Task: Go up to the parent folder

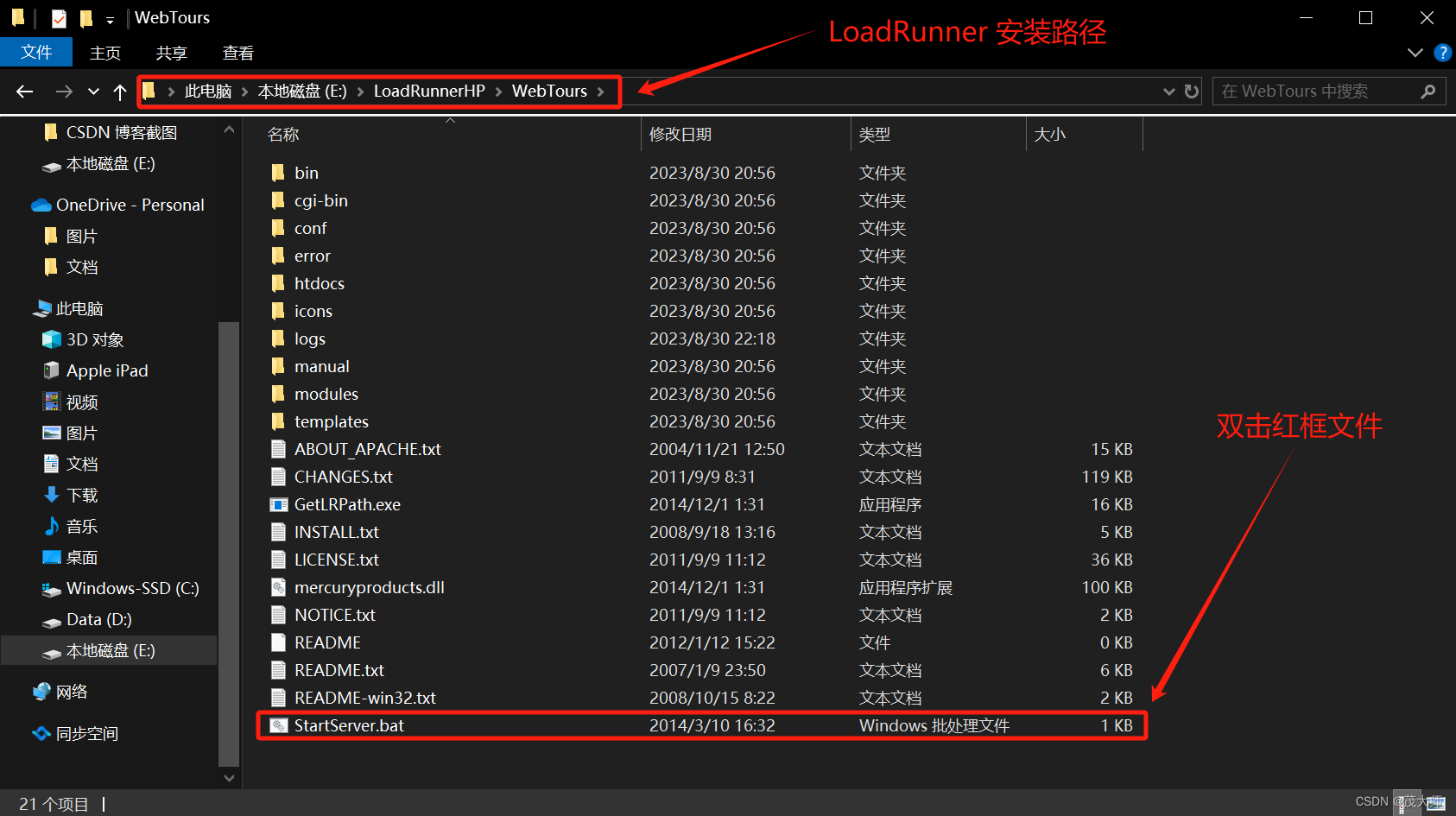Action: coord(119,91)
